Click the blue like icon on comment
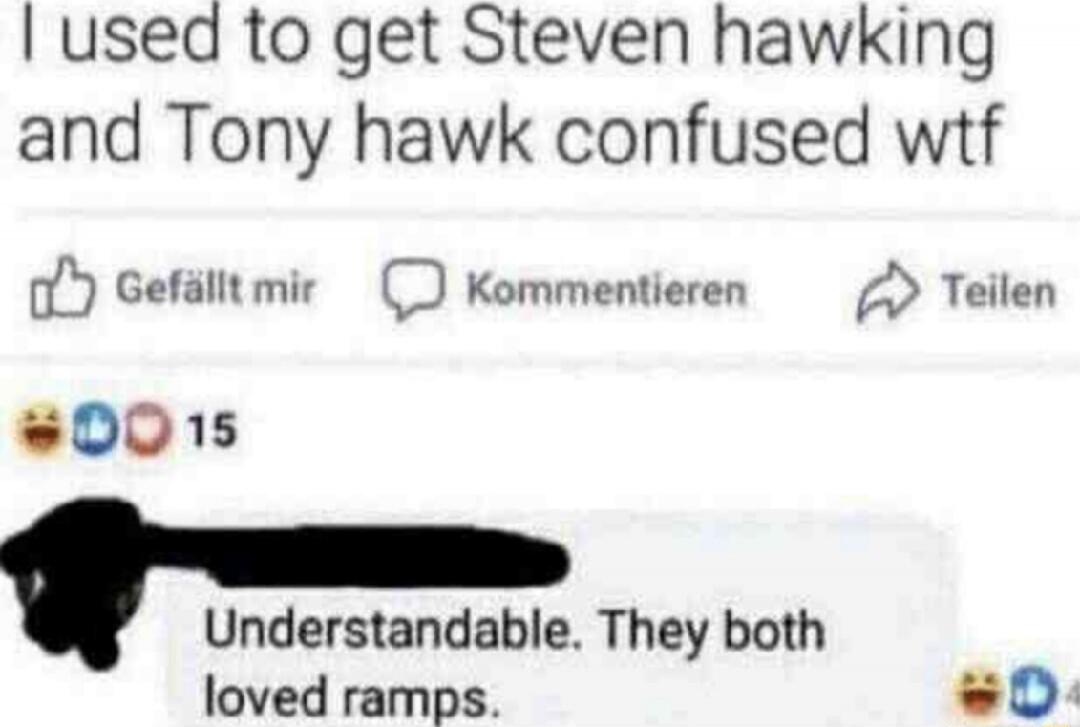The width and height of the screenshot is (1080, 727). pyautogui.click(x=1035, y=695)
